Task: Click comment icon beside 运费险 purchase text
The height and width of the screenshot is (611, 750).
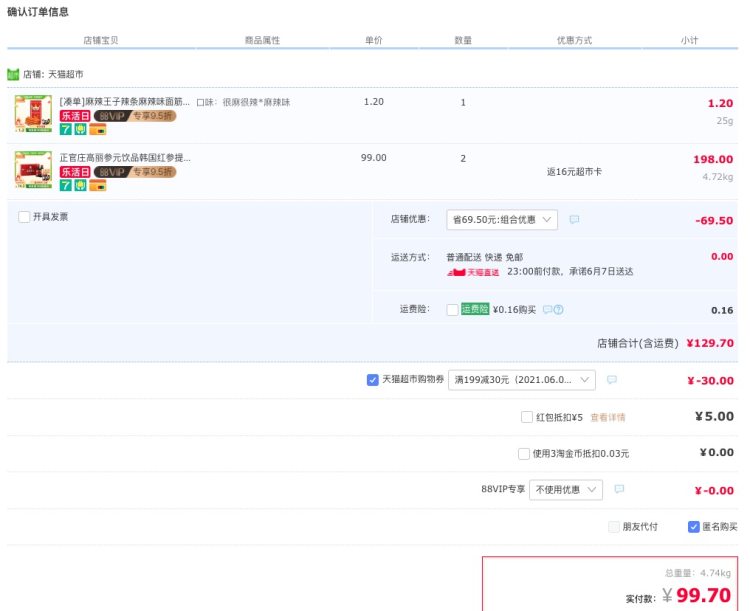Action: pos(548,310)
